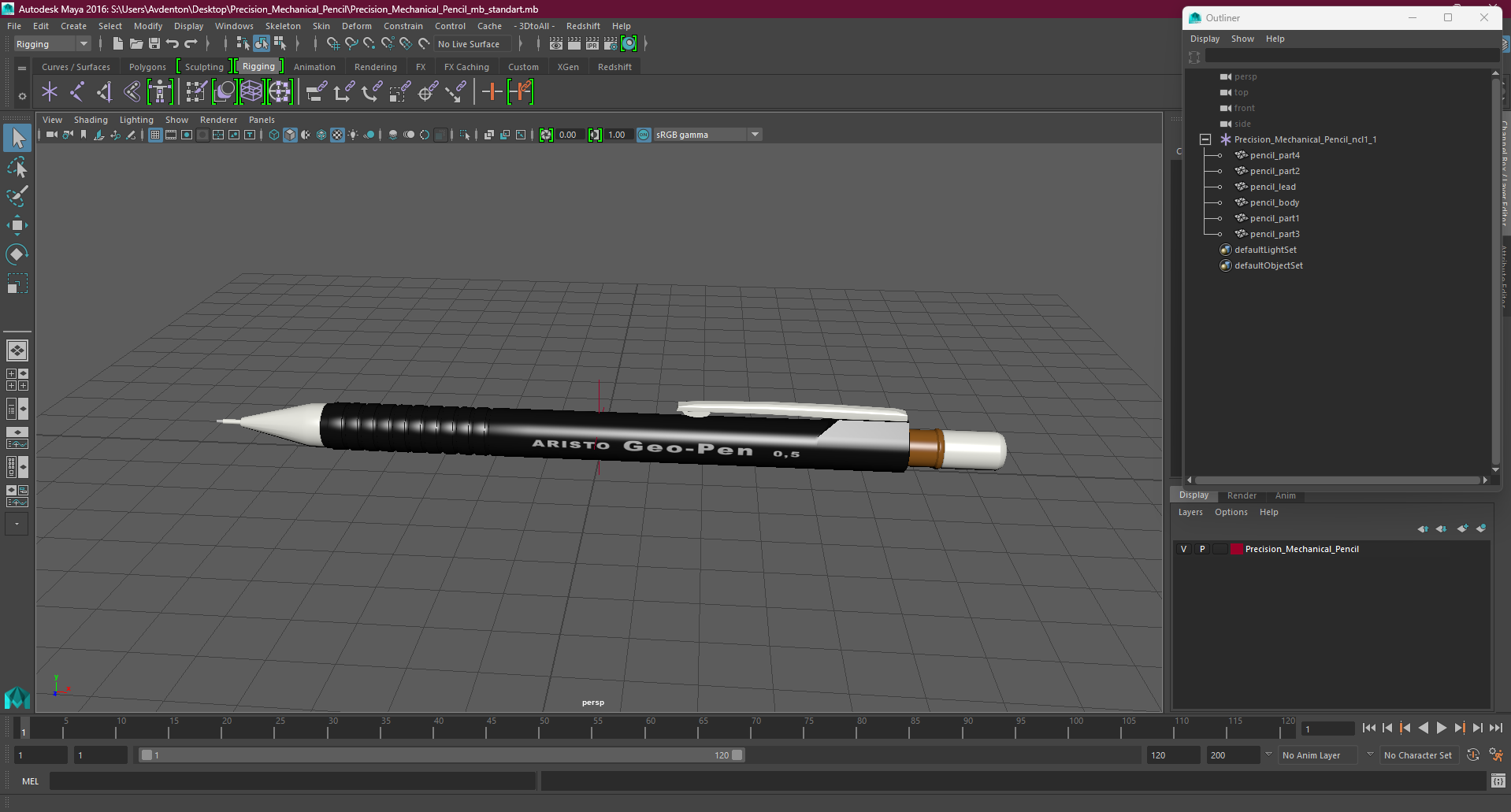Image resolution: width=1511 pixels, height=812 pixels.
Task: Open a scene with the folder icon
Action: (136, 44)
